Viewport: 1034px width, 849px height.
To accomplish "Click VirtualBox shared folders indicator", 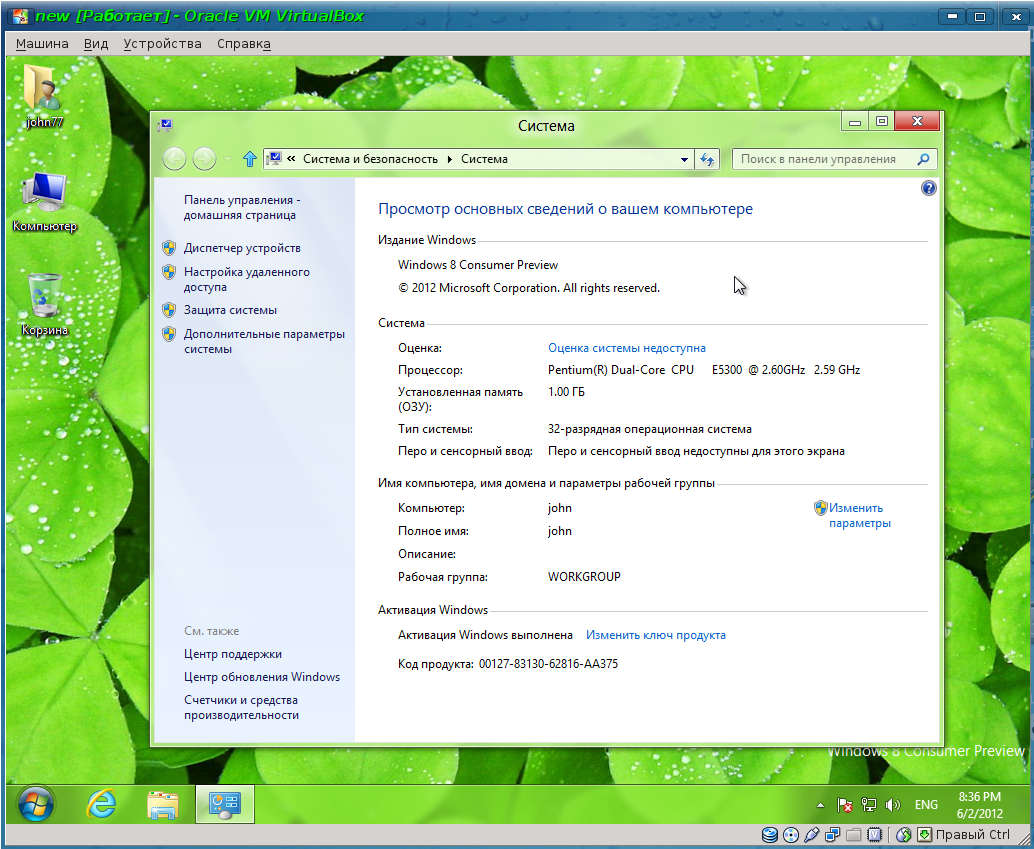I will tap(853, 835).
